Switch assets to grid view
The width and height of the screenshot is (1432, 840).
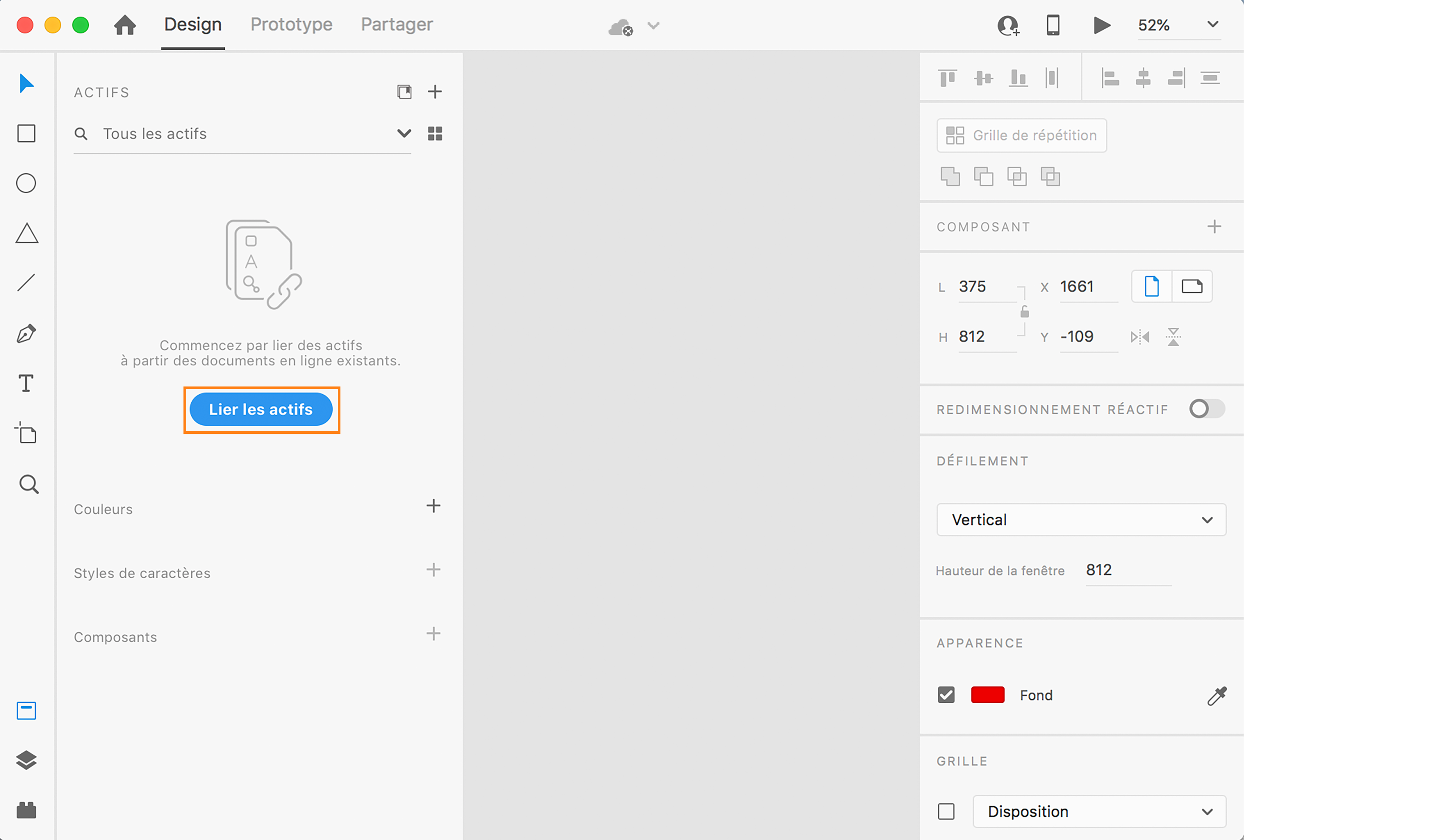coord(435,133)
